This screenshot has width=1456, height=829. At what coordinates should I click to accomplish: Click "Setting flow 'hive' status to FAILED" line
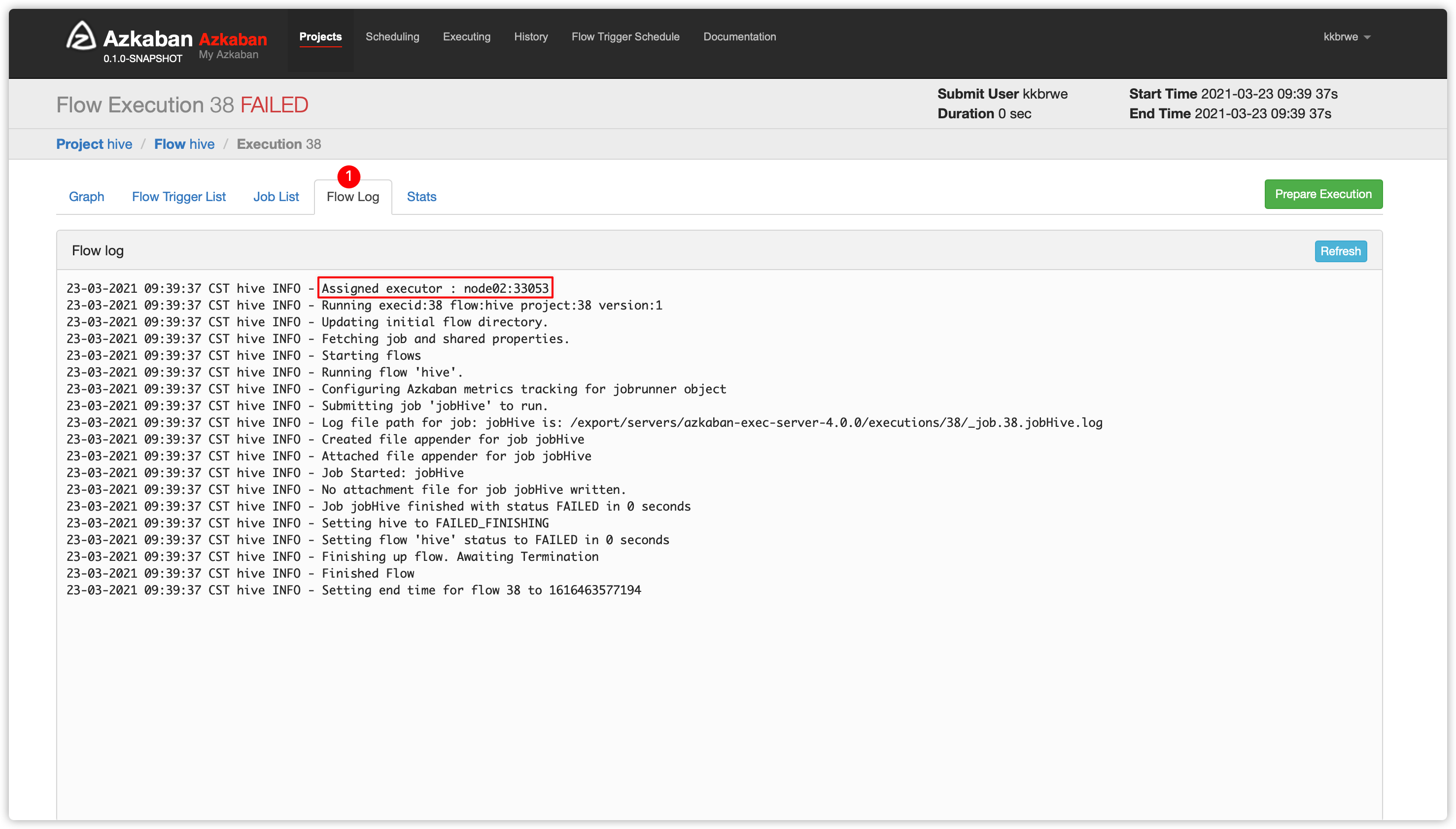[368, 540]
